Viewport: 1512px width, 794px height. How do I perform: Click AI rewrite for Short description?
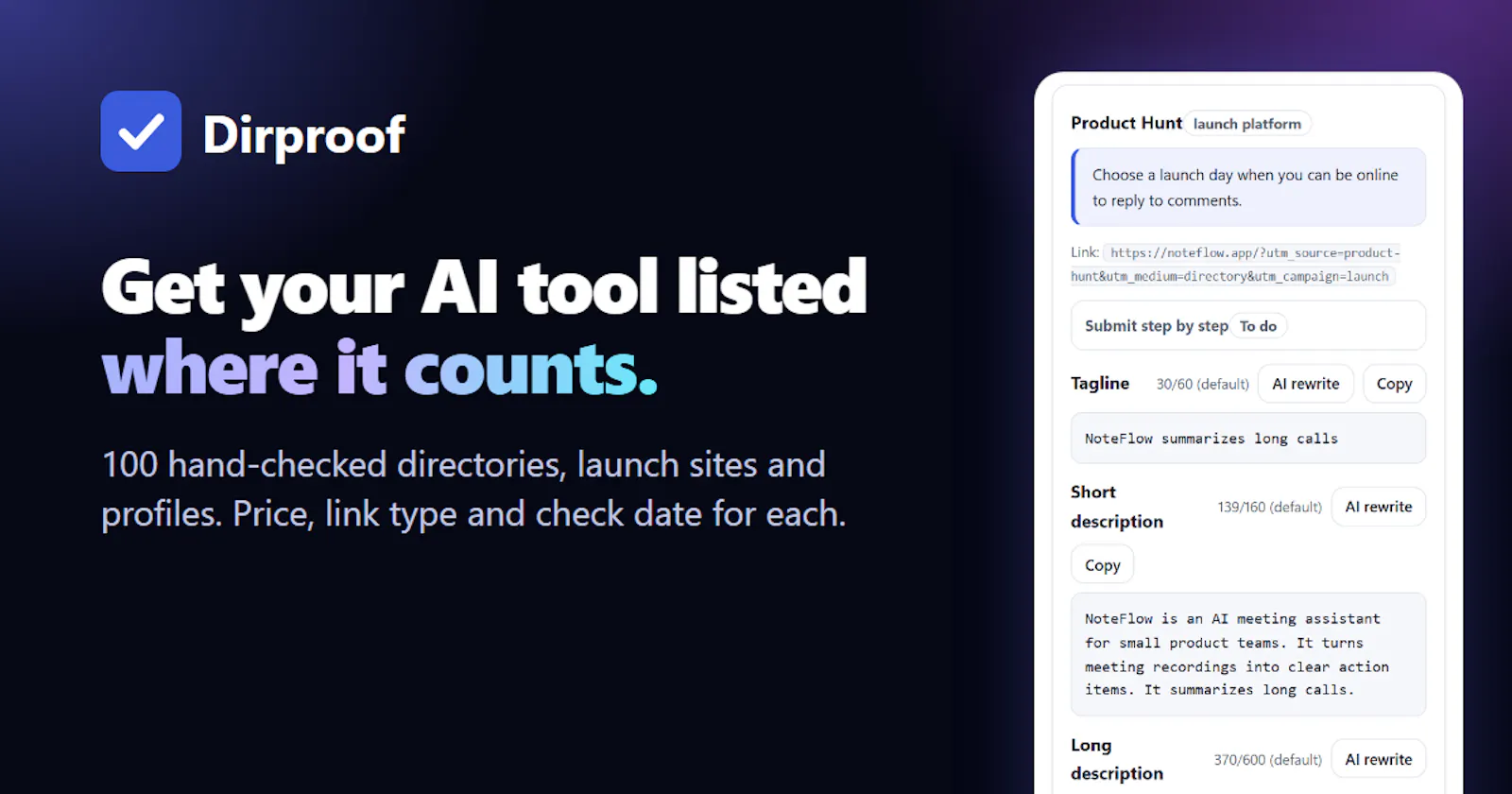1378,507
